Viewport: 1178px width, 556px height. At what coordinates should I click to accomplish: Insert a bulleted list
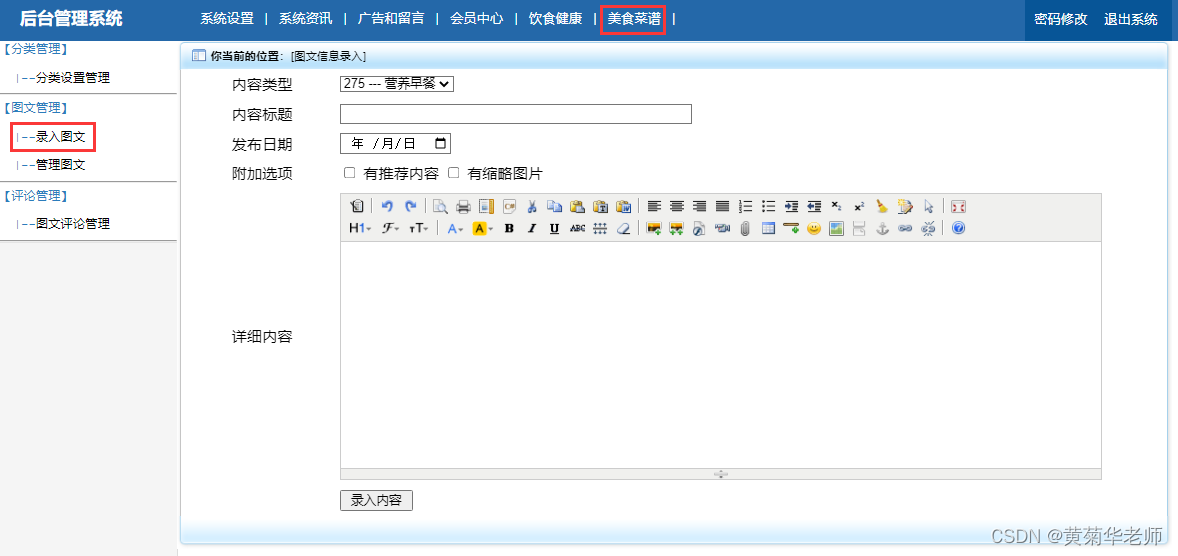pyautogui.click(x=769, y=206)
